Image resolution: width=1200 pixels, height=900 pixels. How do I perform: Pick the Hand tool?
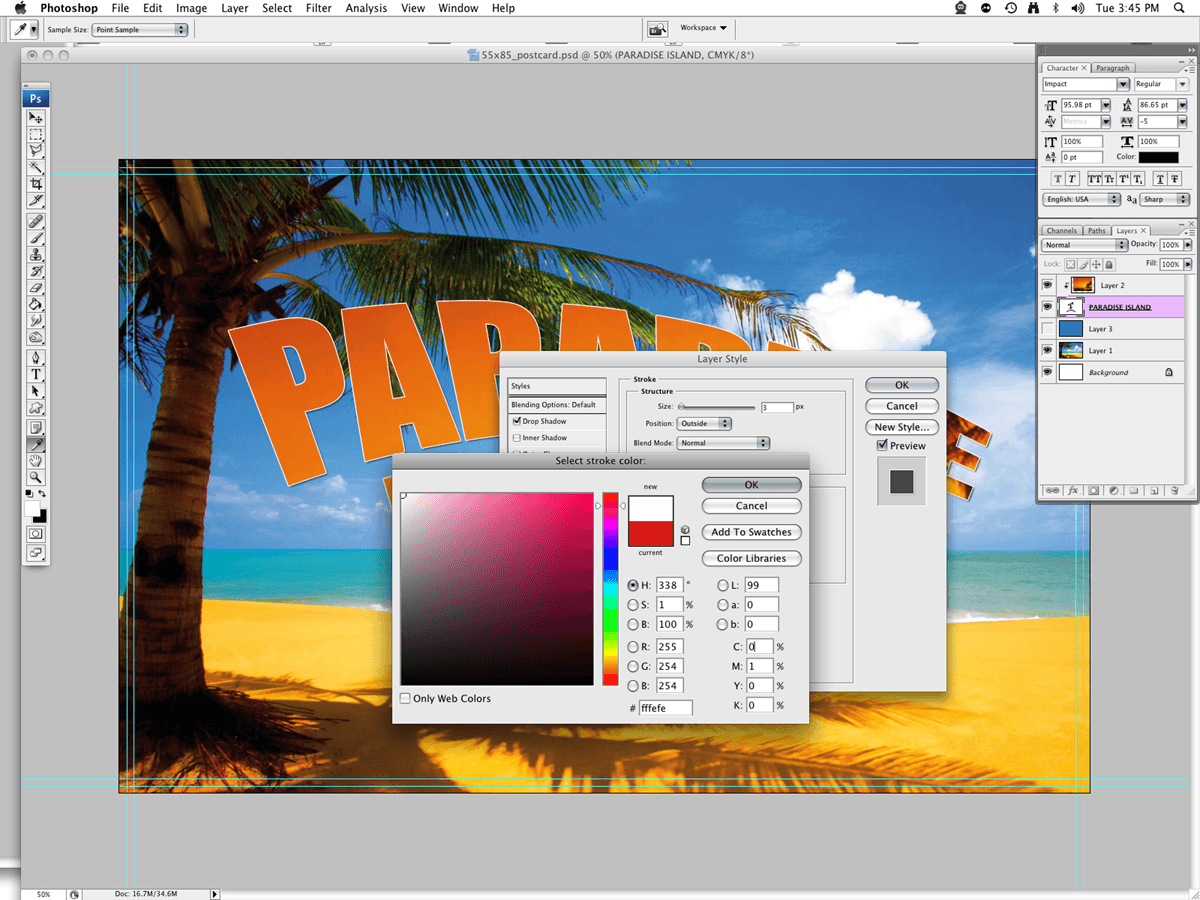[x=36, y=460]
